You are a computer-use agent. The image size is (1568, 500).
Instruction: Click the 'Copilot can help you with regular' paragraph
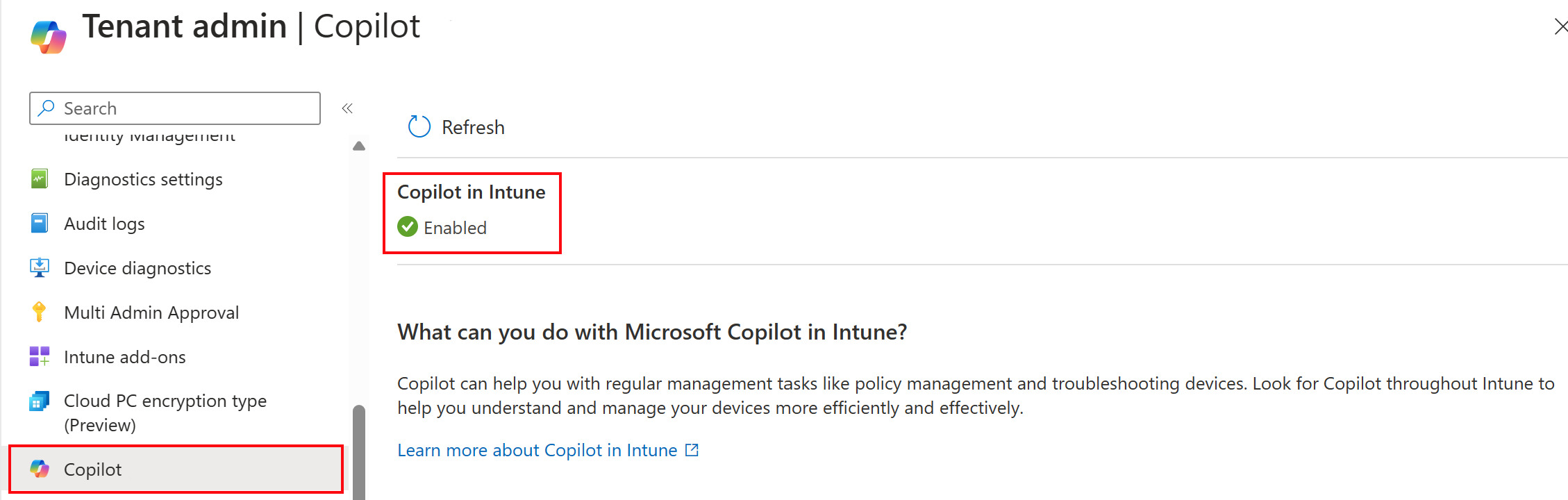click(976, 395)
